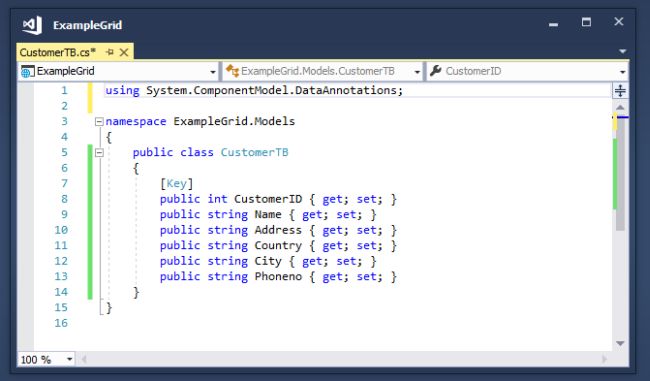Click the 'Country' property on line 11
This screenshot has height=381, width=650.
click(x=278, y=245)
